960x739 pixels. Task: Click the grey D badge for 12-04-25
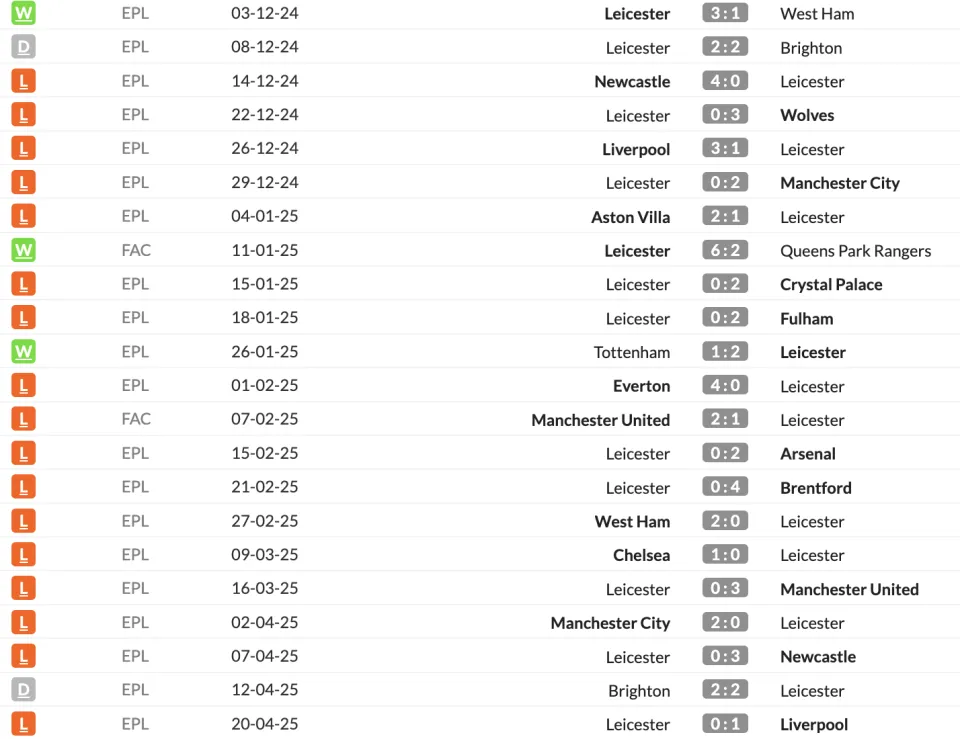pos(23,690)
